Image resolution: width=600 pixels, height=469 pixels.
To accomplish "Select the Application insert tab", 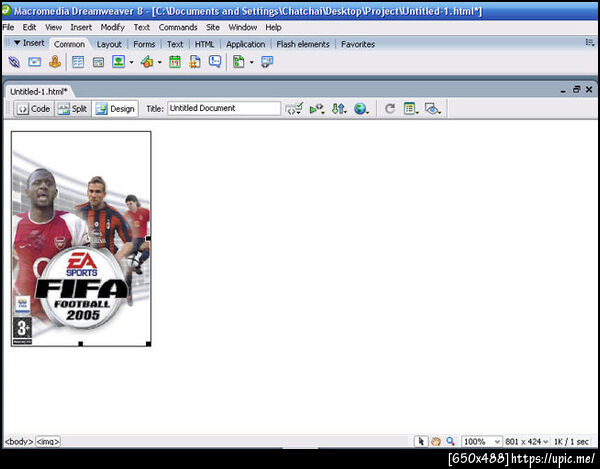I will tap(245, 44).
